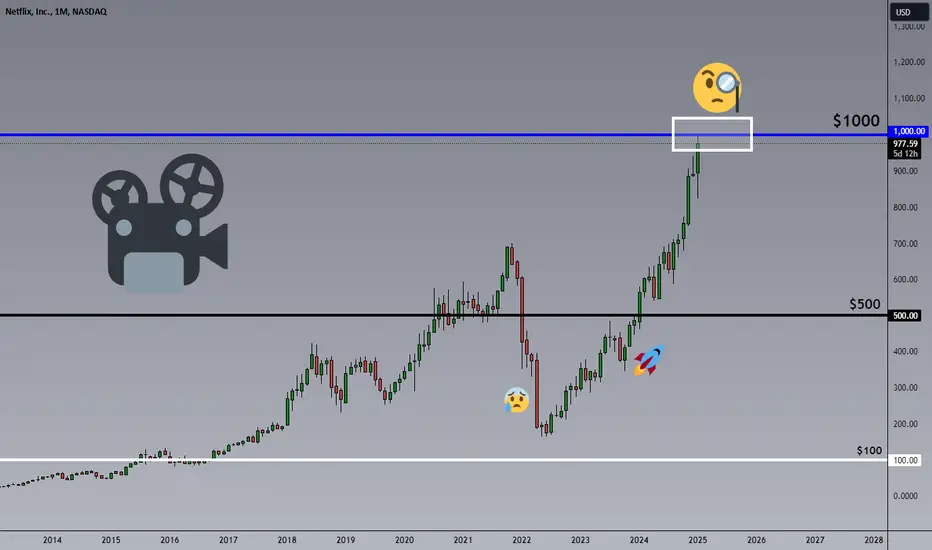The image size is (932, 550).
Task: Click 2025 on the time axis
Action: (x=697, y=540)
